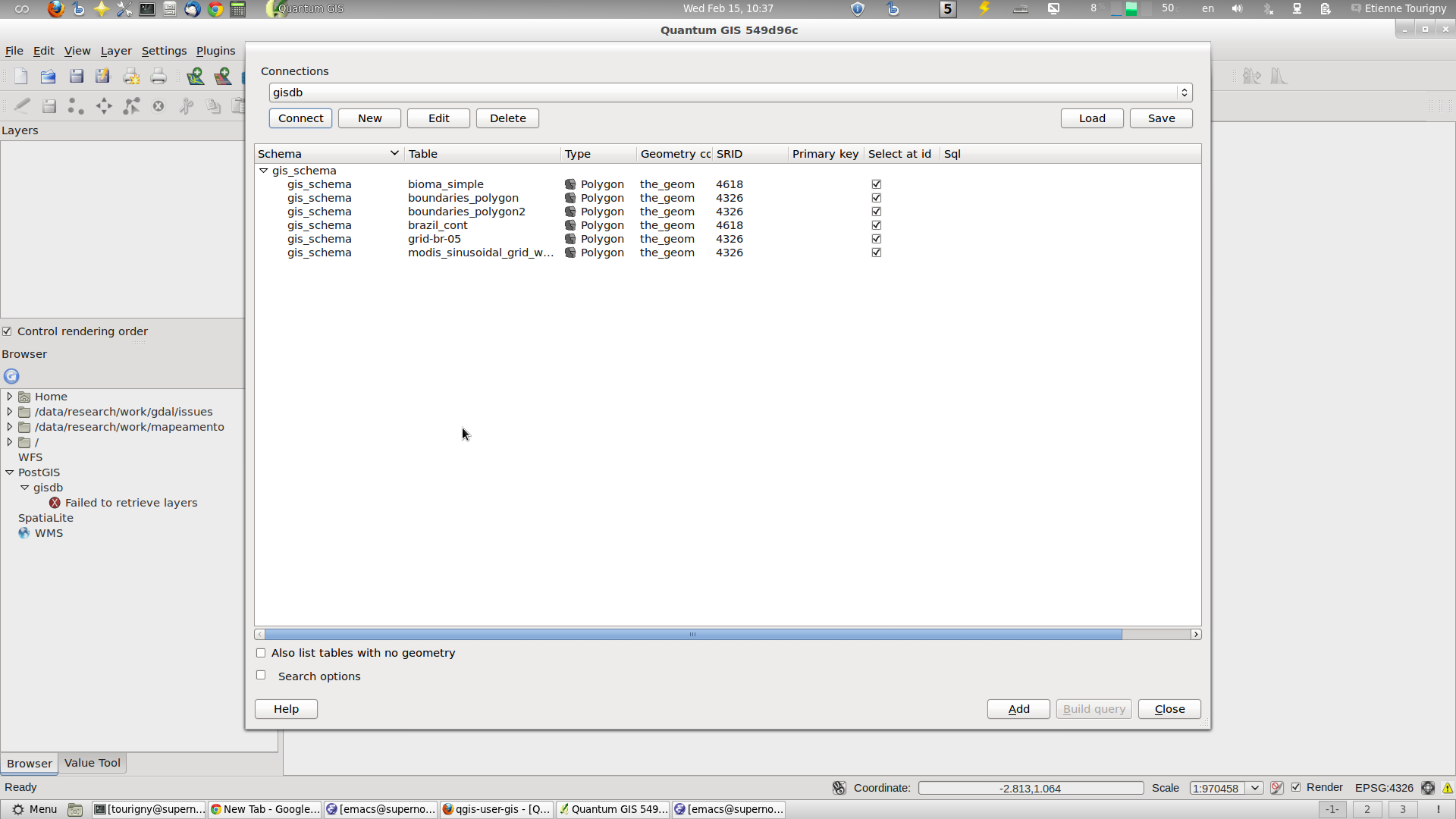Open the CRS status globe icon

[1428, 788]
